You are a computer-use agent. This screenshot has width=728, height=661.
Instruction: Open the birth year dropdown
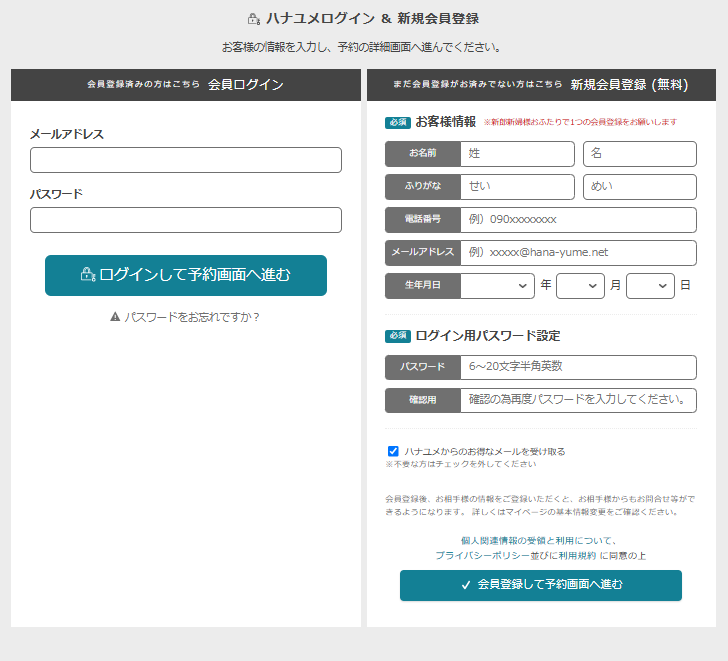(x=497, y=285)
